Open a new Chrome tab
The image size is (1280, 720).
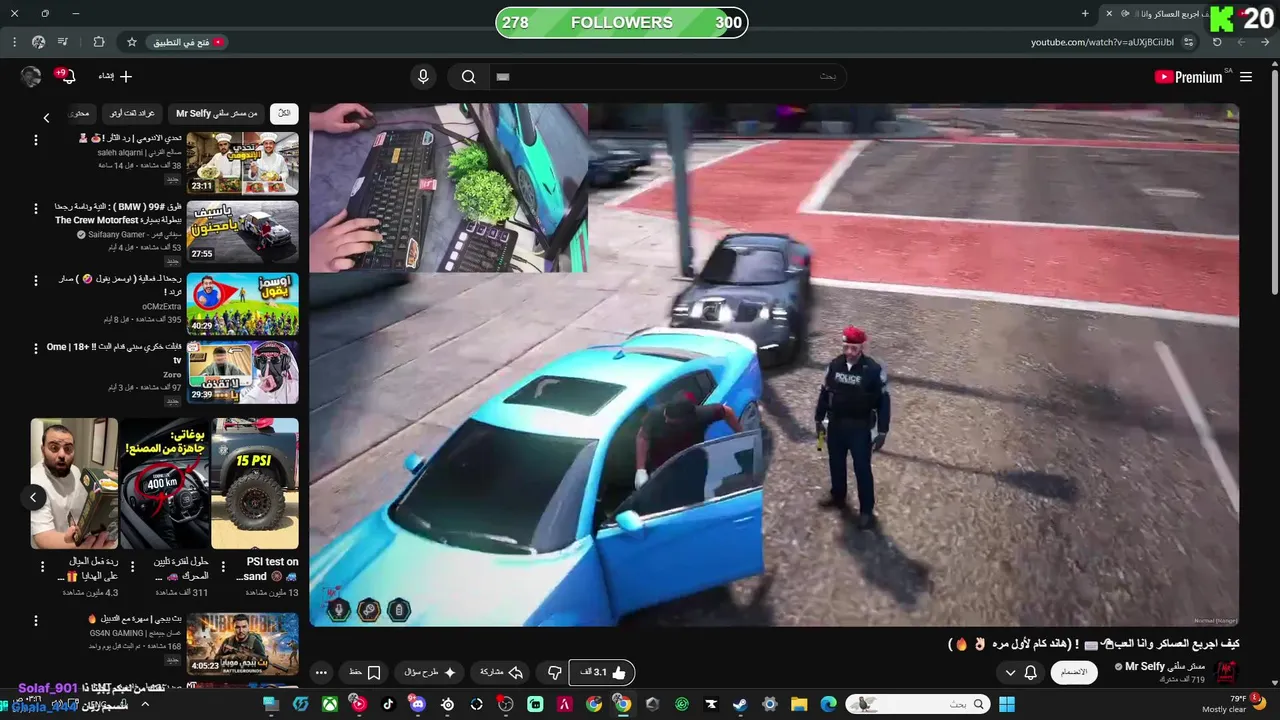coord(1085,14)
